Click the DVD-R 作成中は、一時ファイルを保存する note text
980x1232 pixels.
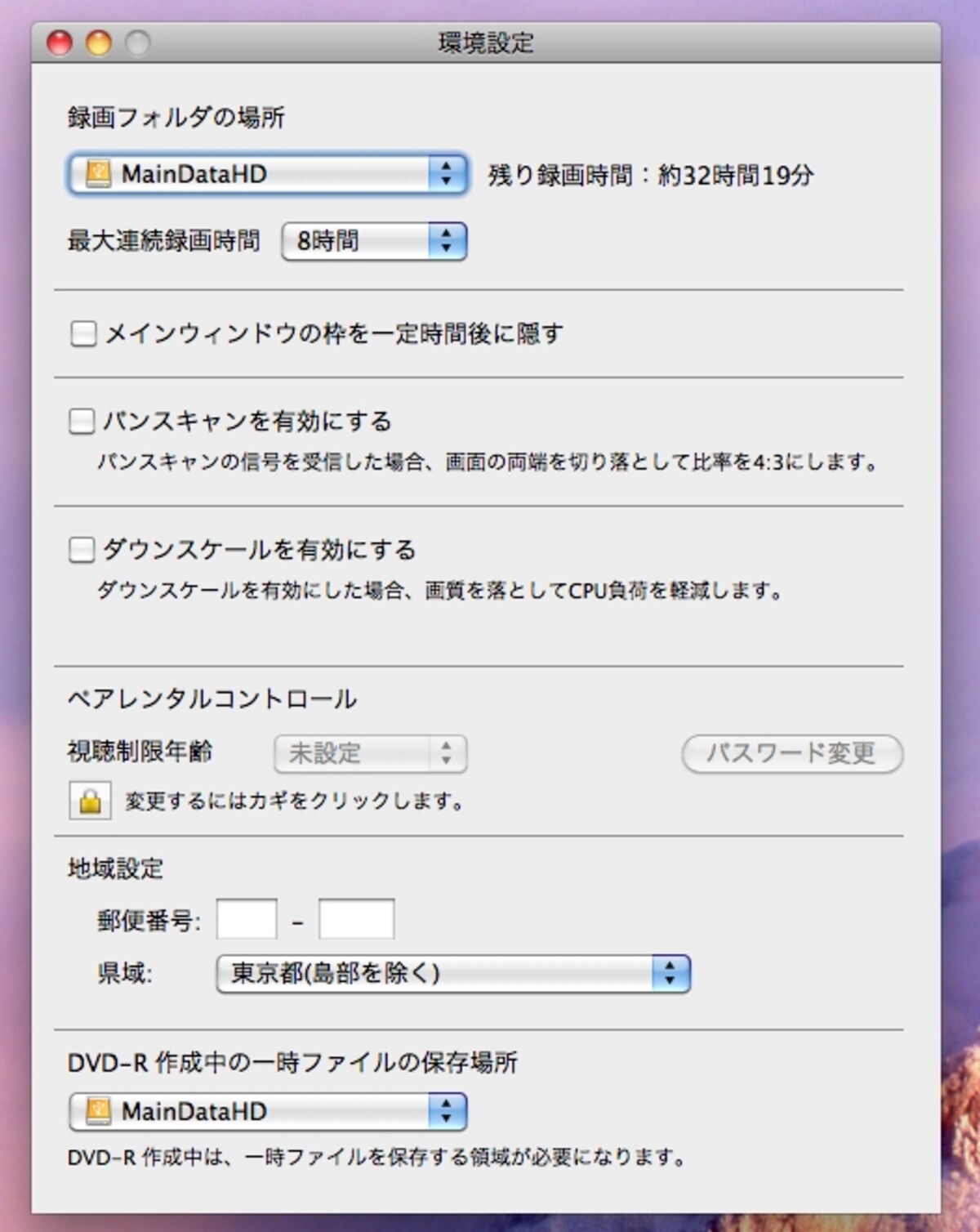tap(377, 1157)
